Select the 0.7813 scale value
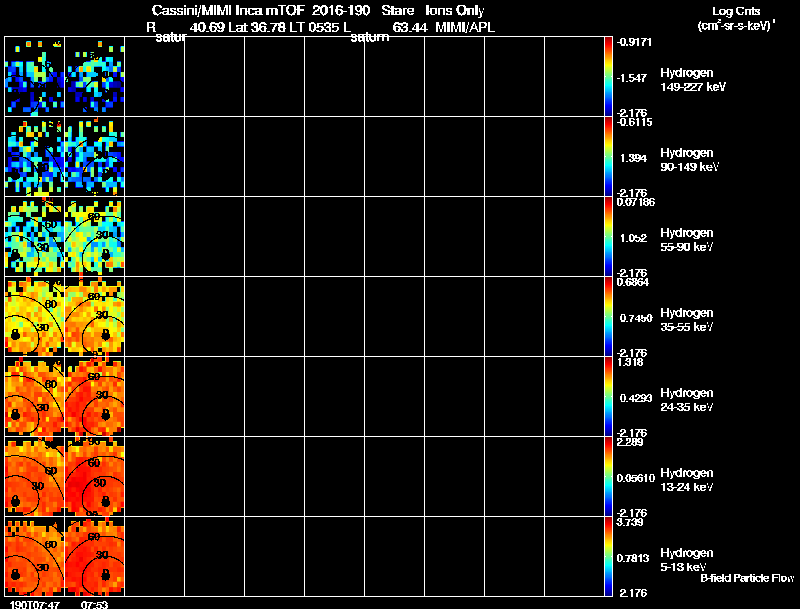 pyautogui.click(x=633, y=559)
